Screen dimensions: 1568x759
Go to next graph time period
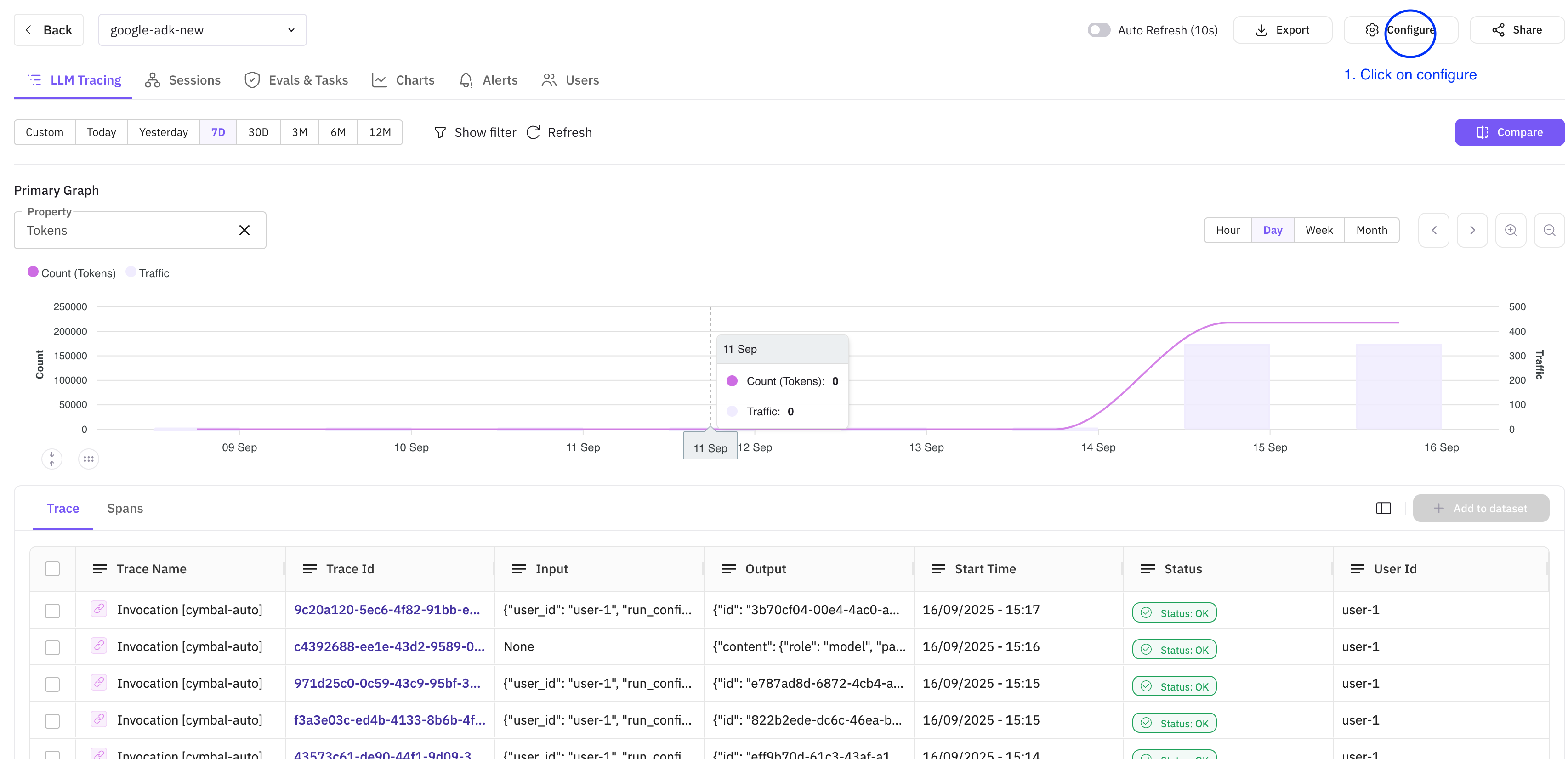pos(1472,230)
